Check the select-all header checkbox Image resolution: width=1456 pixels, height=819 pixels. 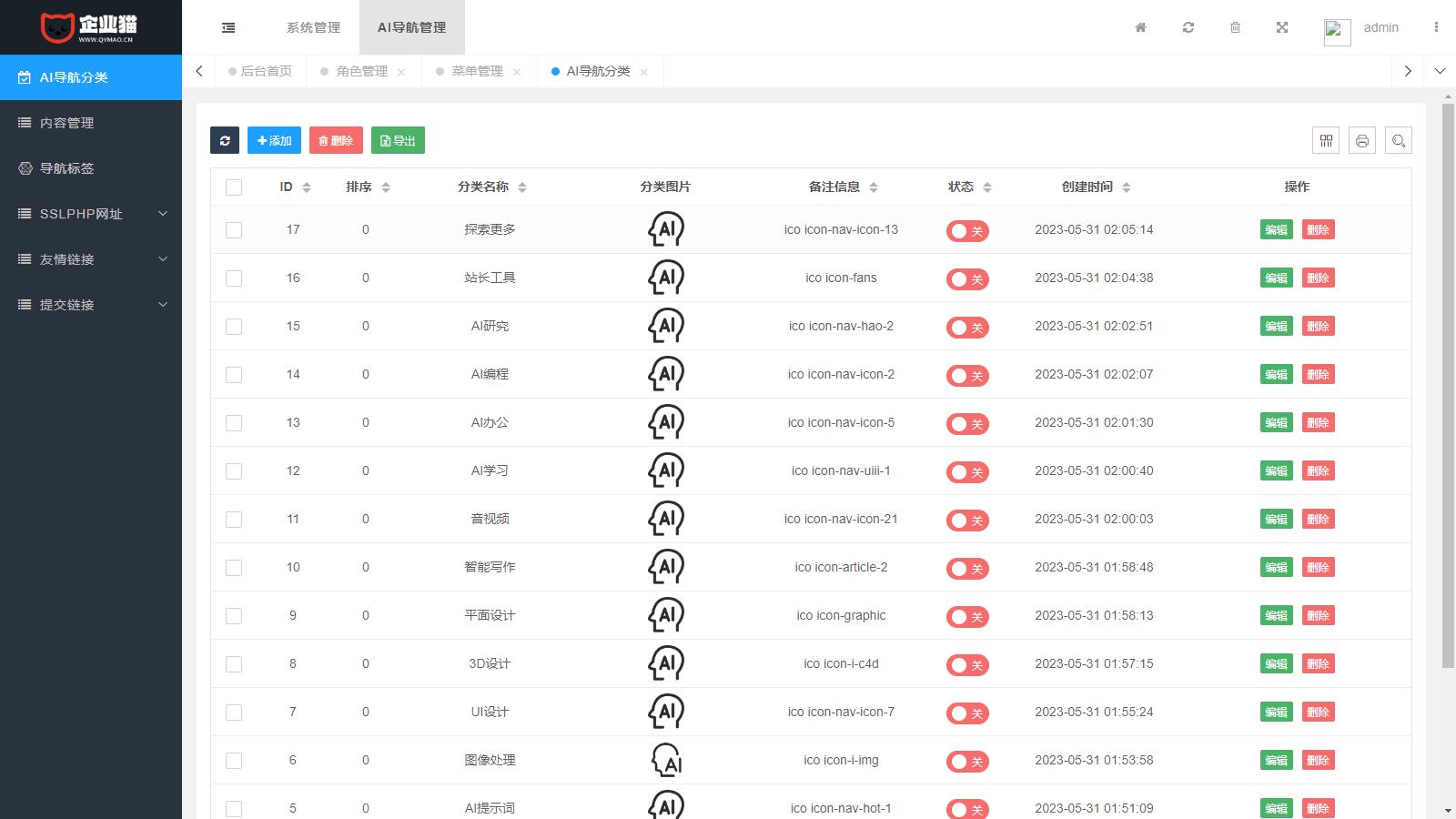tap(234, 187)
